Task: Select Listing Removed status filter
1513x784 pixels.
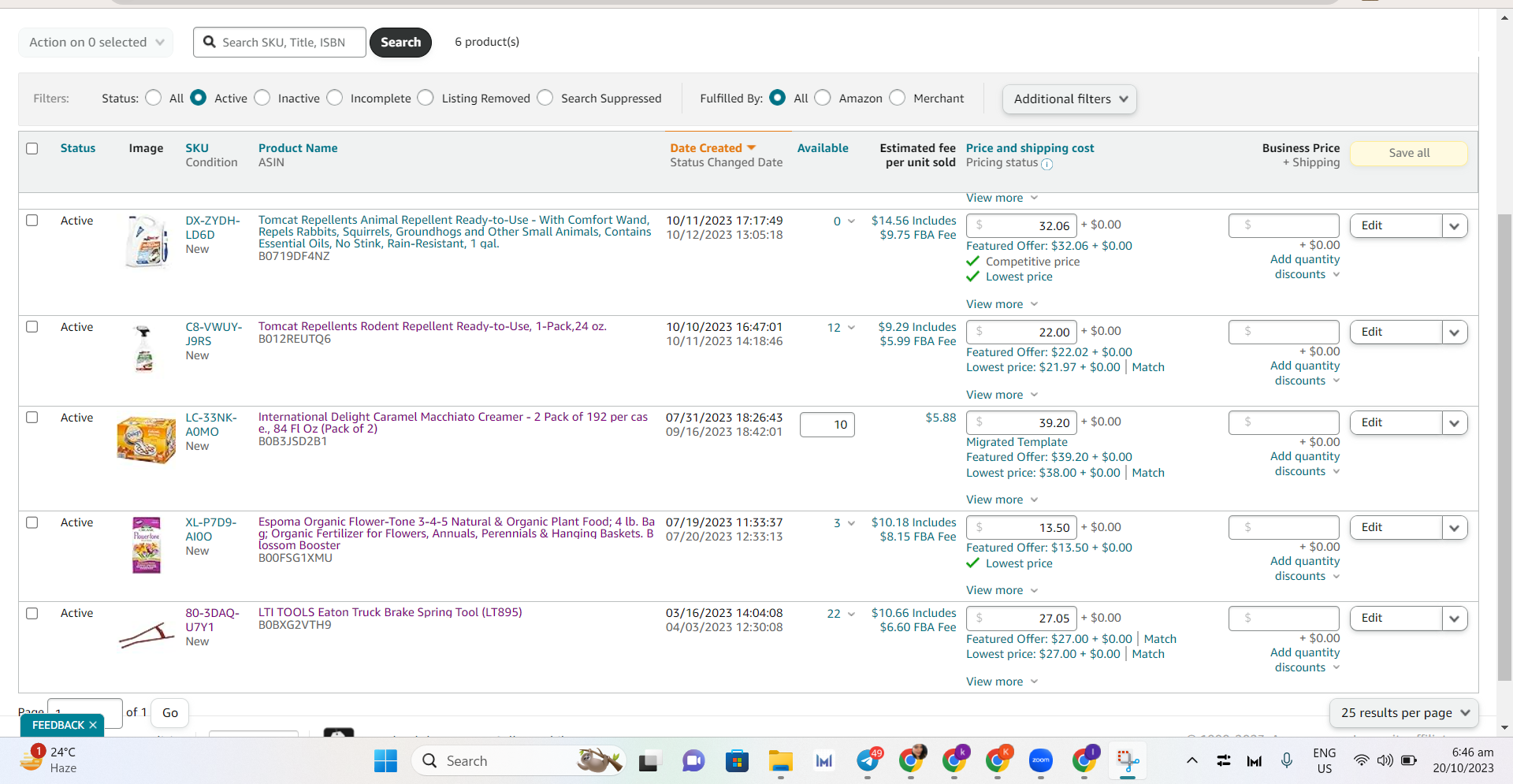Action: 426,98
